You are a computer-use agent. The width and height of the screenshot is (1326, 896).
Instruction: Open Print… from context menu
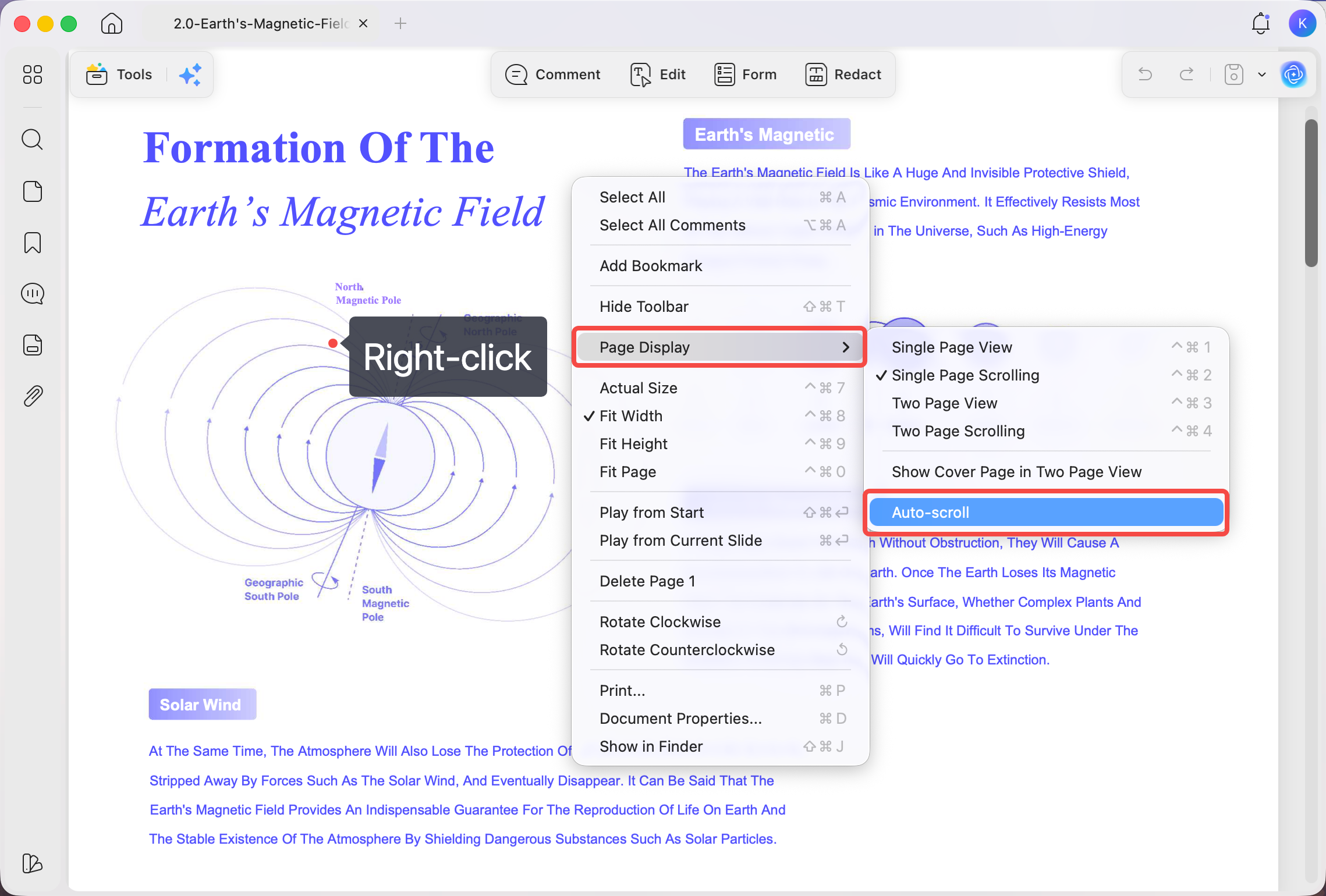[x=721, y=691]
